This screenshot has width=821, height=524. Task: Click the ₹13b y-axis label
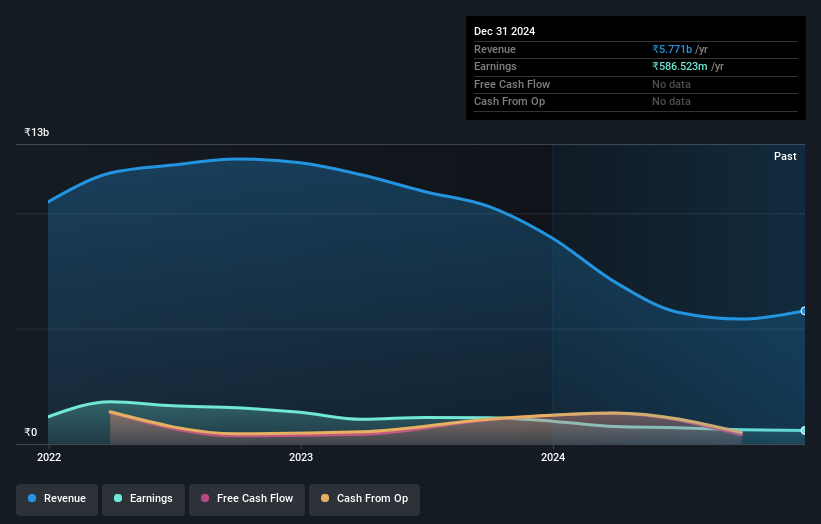click(x=37, y=132)
